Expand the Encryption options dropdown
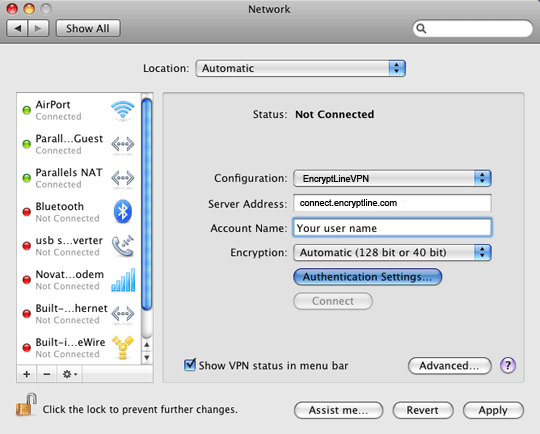 (392, 252)
